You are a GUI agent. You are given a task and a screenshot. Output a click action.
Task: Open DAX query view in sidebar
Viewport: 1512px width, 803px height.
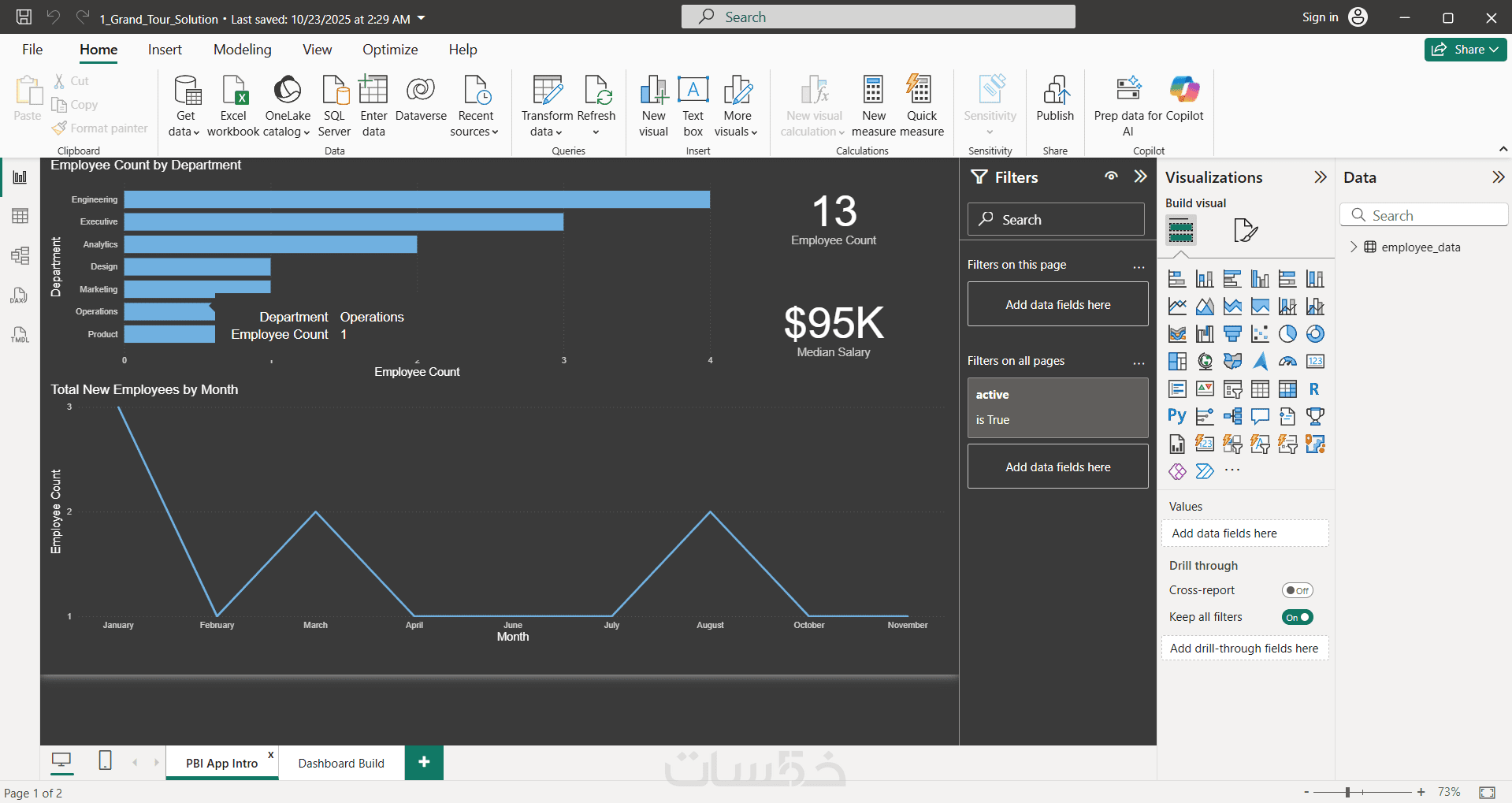20,296
